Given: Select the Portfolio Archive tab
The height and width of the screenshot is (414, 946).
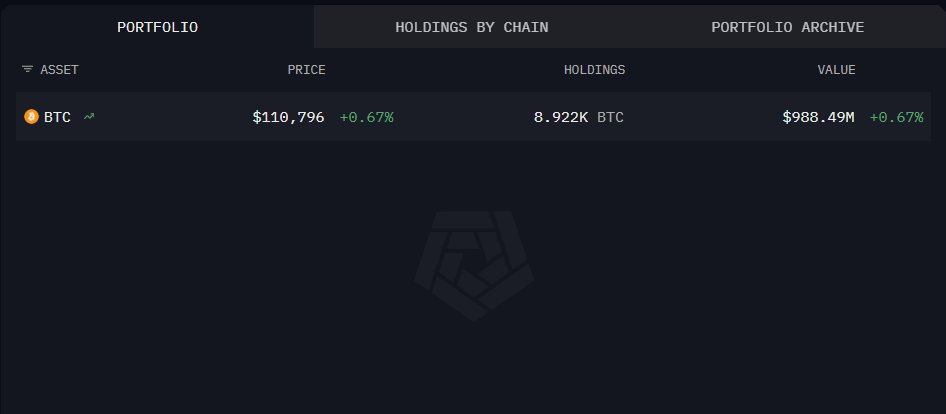Looking at the screenshot, I should (x=787, y=27).
